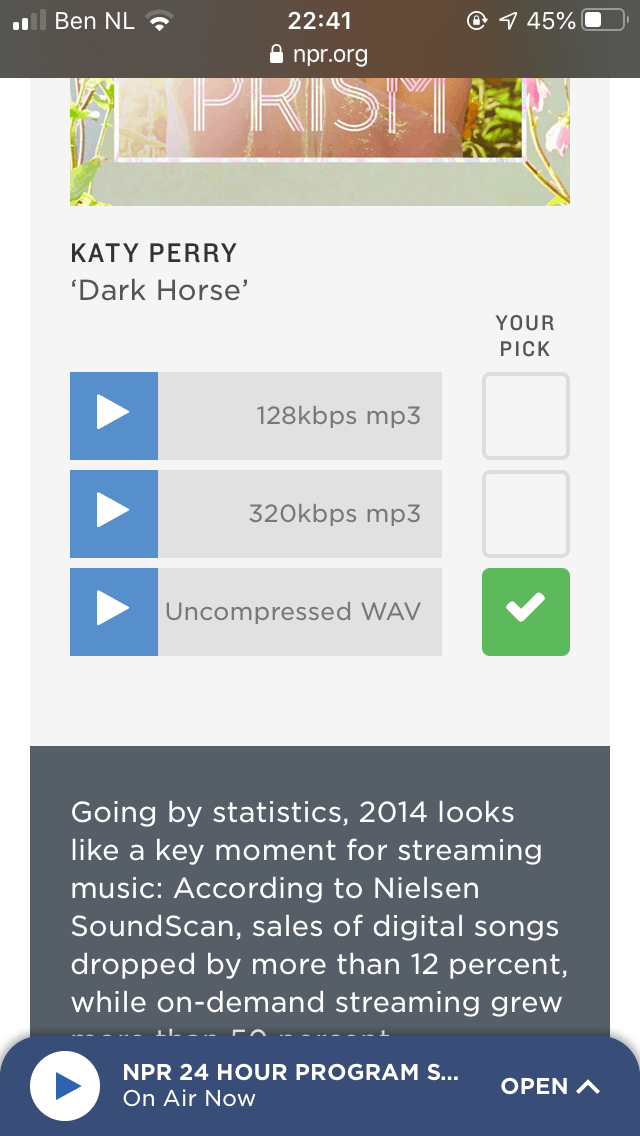640x1136 pixels.
Task: Play the 320kbps mp3 sample
Action: point(114,514)
